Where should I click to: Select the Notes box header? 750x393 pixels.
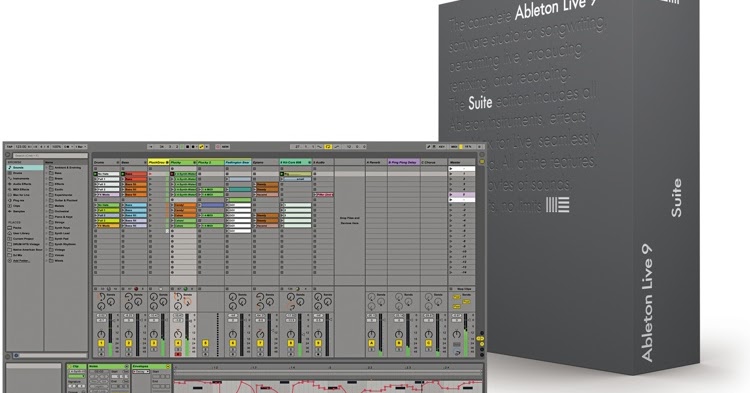coord(109,366)
